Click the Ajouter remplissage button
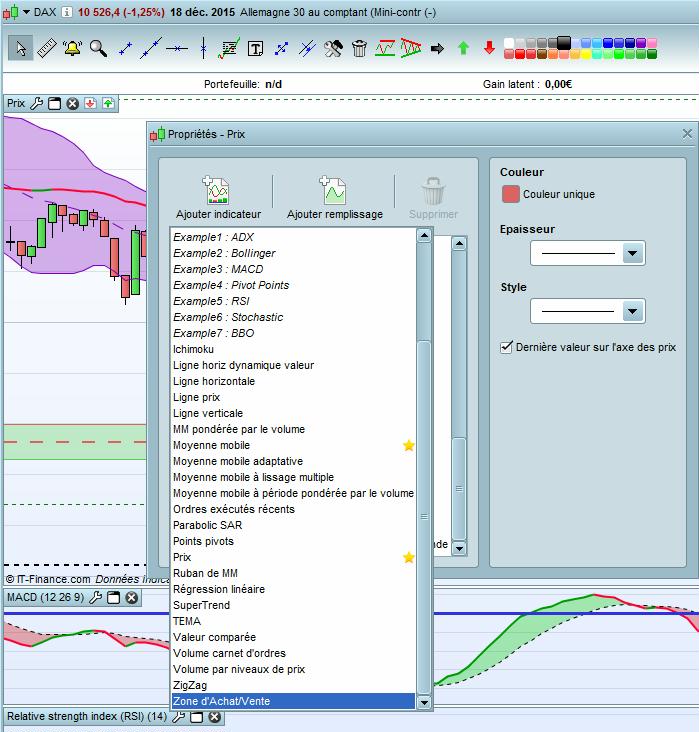699x732 pixels. click(x=335, y=198)
